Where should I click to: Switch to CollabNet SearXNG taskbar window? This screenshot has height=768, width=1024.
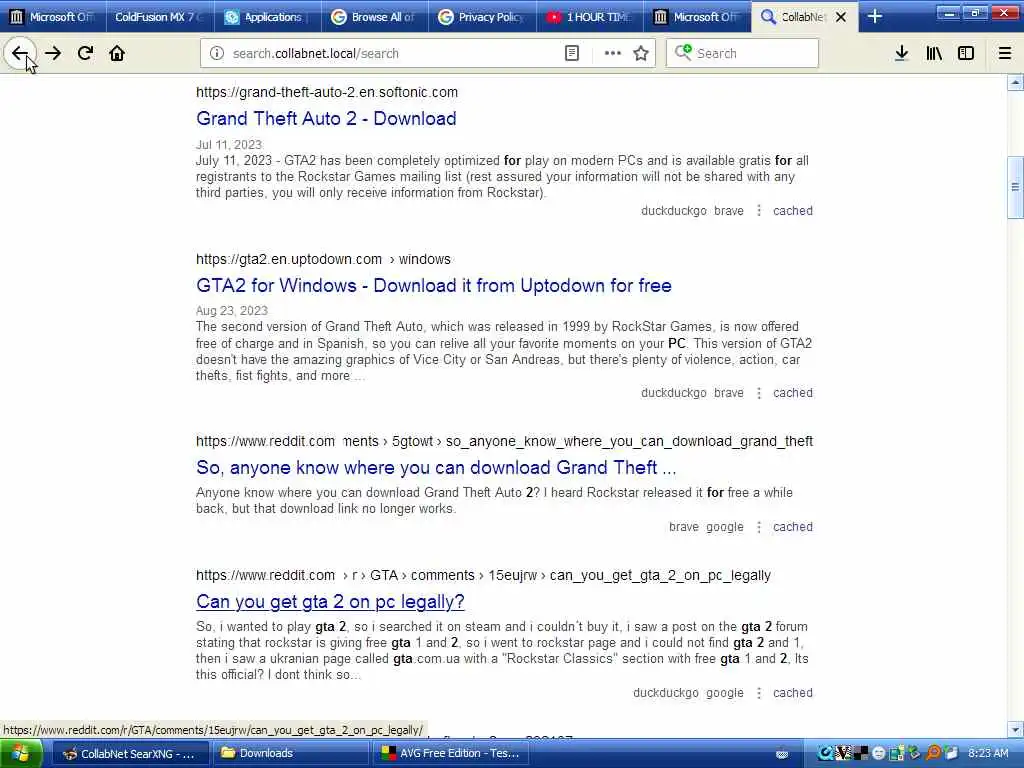point(130,754)
